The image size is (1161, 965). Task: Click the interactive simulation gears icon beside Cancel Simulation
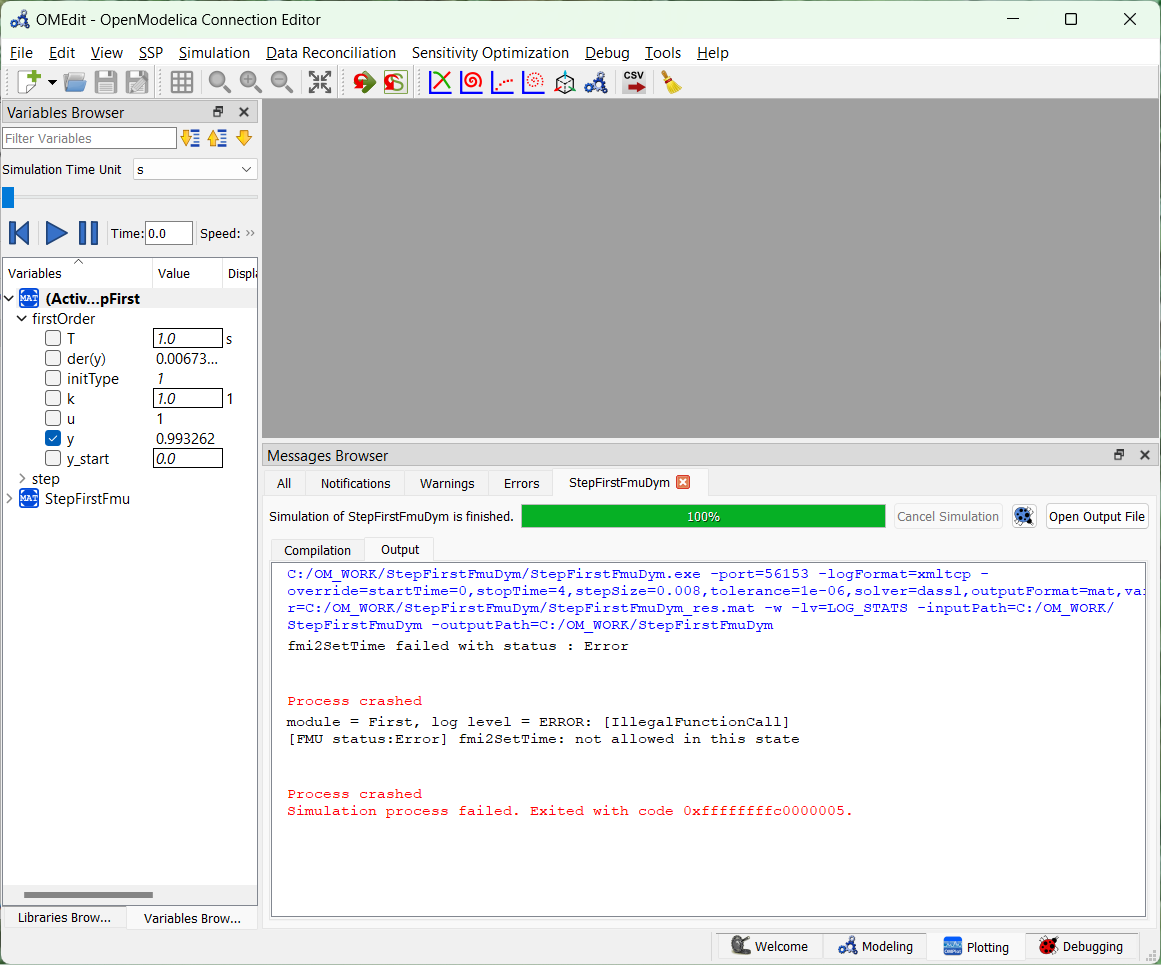[1023, 516]
